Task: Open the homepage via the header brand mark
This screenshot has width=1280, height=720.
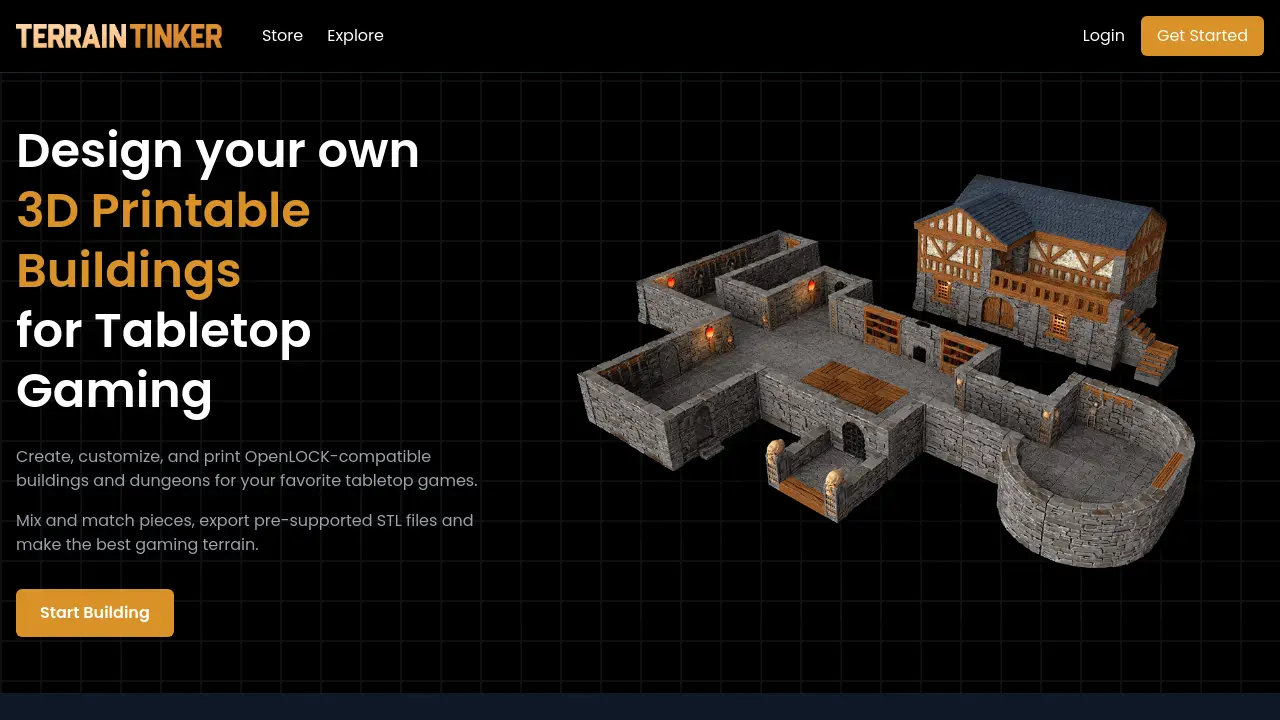Action: point(119,35)
